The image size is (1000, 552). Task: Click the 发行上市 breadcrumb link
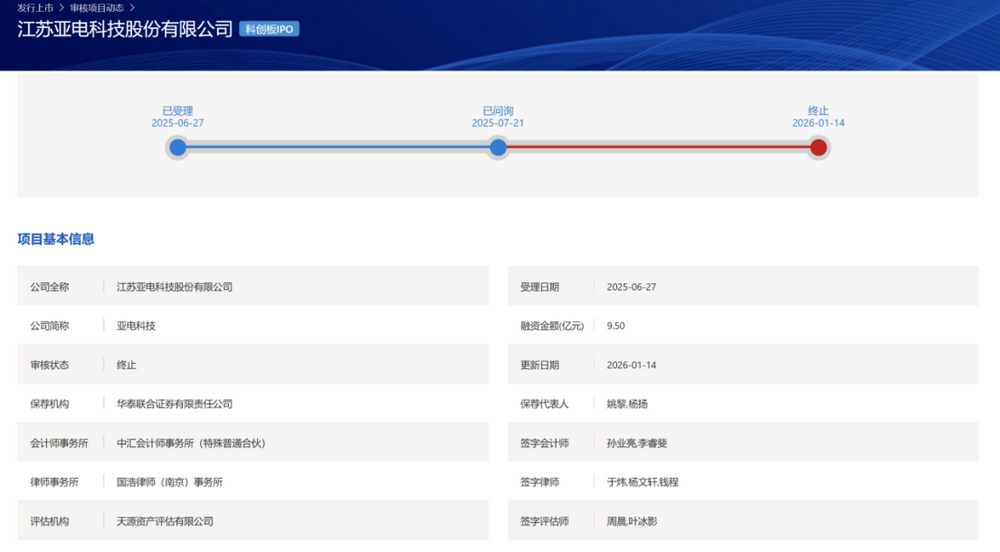point(35,7)
